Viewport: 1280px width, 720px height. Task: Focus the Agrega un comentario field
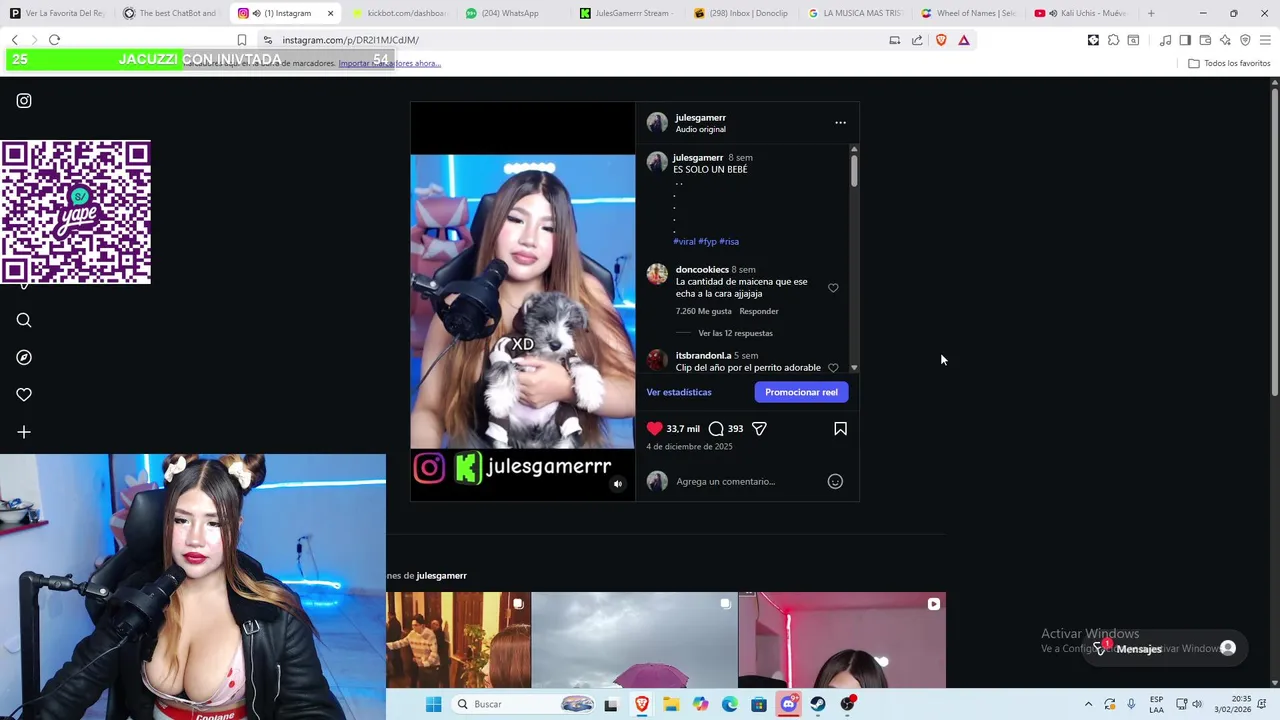(x=745, y=481)
